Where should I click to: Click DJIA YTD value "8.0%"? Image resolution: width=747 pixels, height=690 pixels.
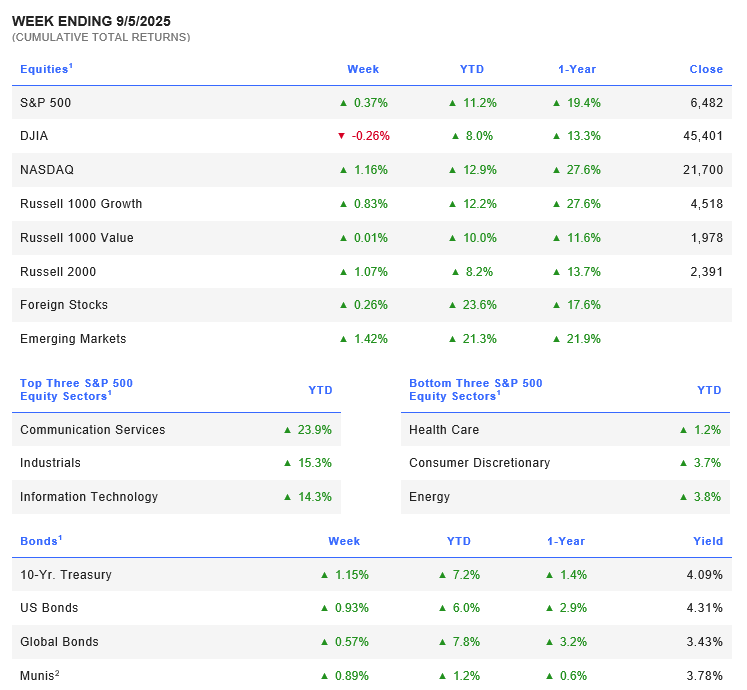tap(479, 136)
